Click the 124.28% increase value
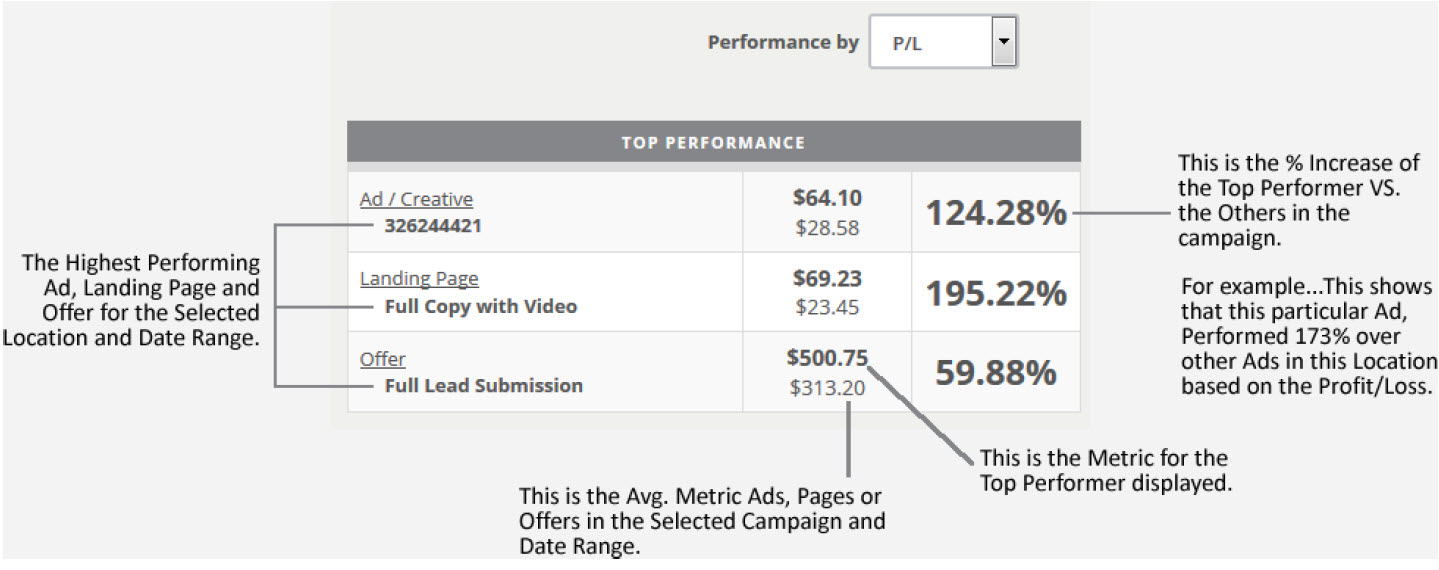This screenshot has width=1439, height=570. (995, 213)
